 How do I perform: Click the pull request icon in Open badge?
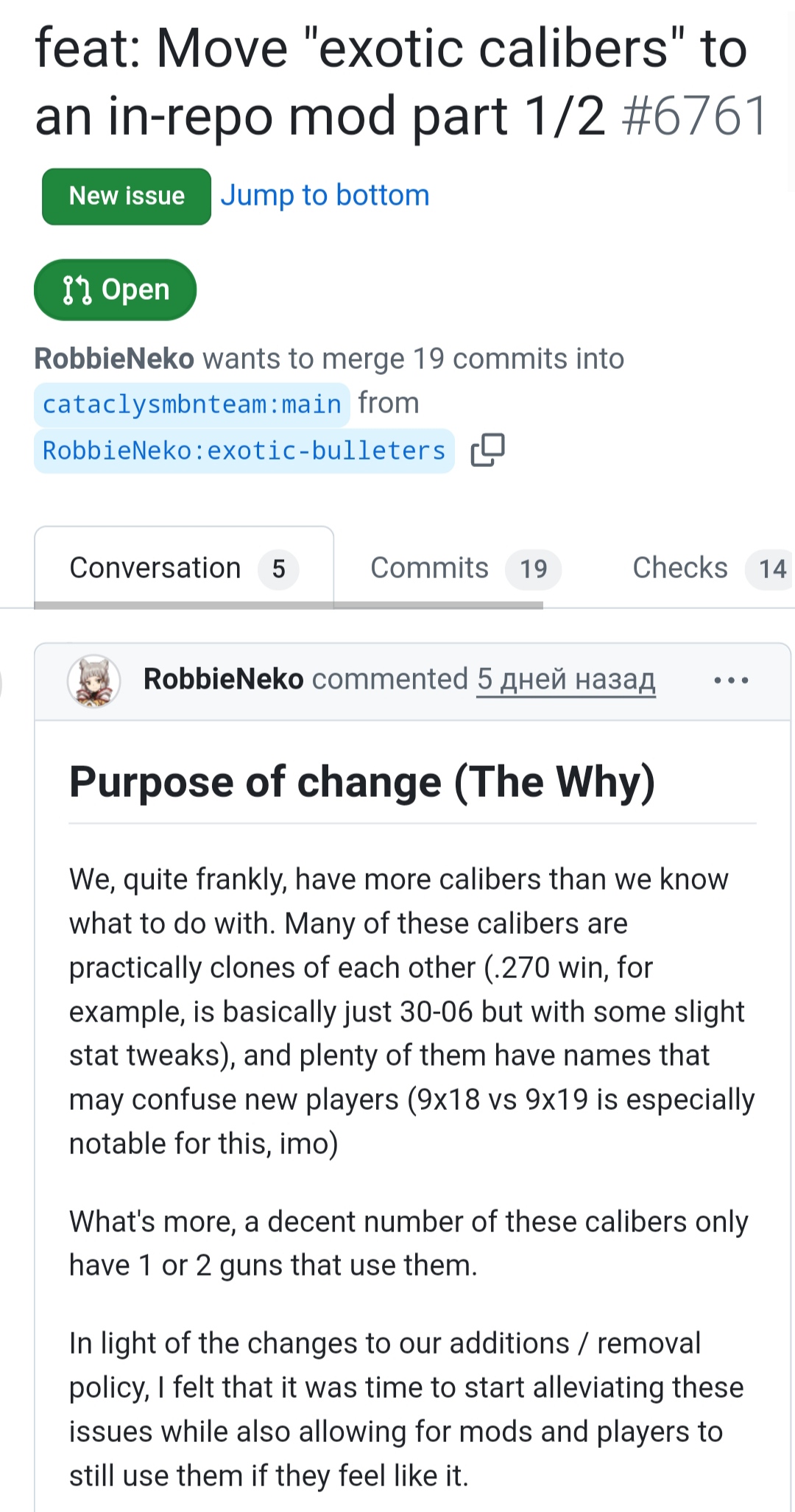(77, 290)
